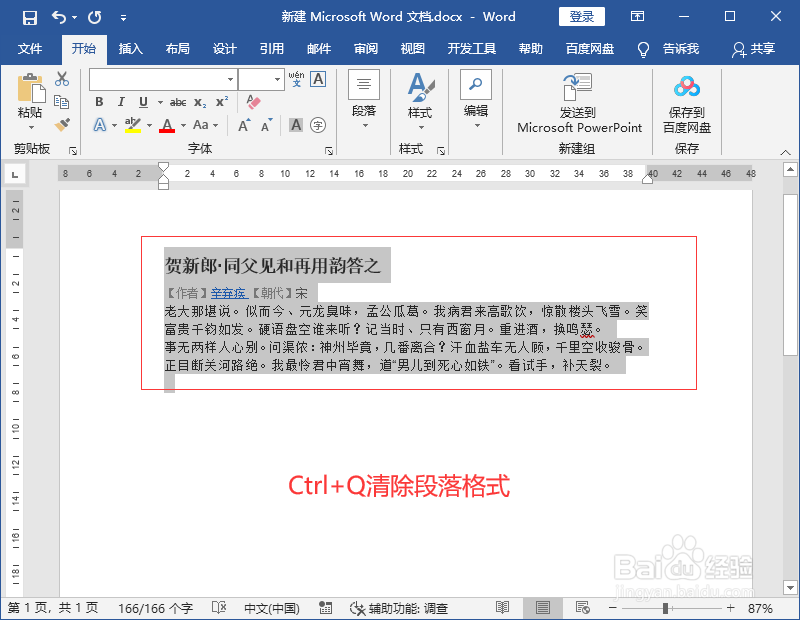The width and height of the screenshot is (800, 620).
Task: Apply text effects (outlined A) icon
Action: click(100, 125)
